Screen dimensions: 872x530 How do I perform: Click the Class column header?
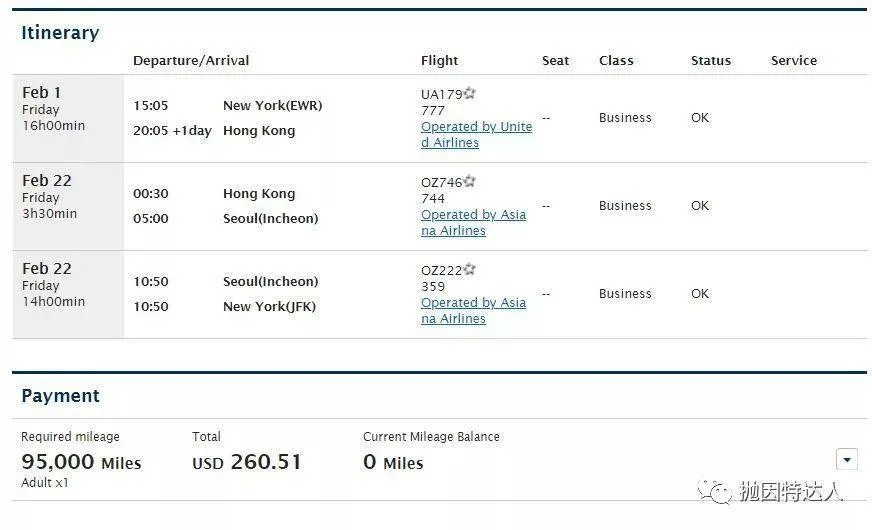coord(616,61)
